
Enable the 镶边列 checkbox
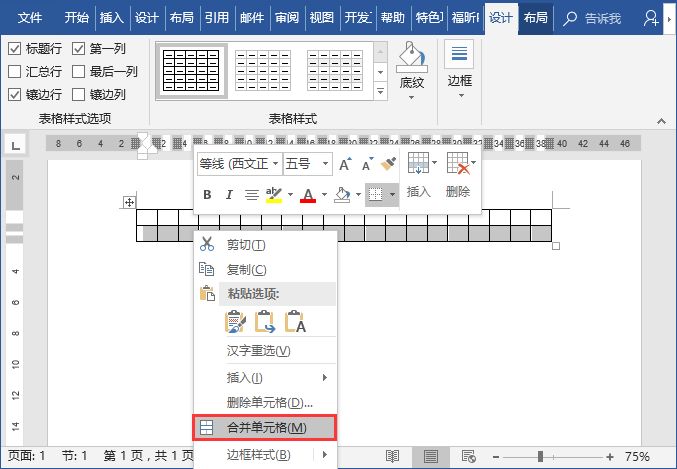coord(78,95)
